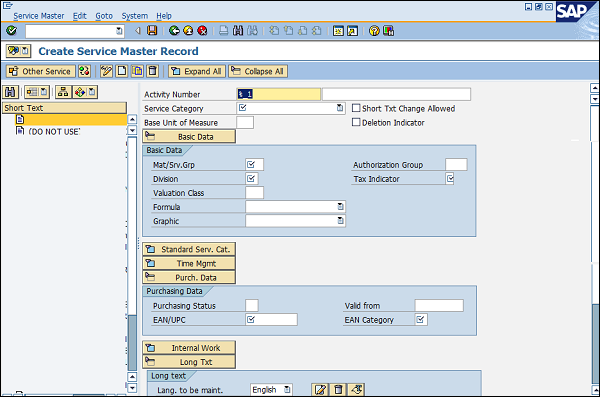Click Valid from date field
Image resolution: width=600 pixels, height=397 pixels.
[439, 306]
